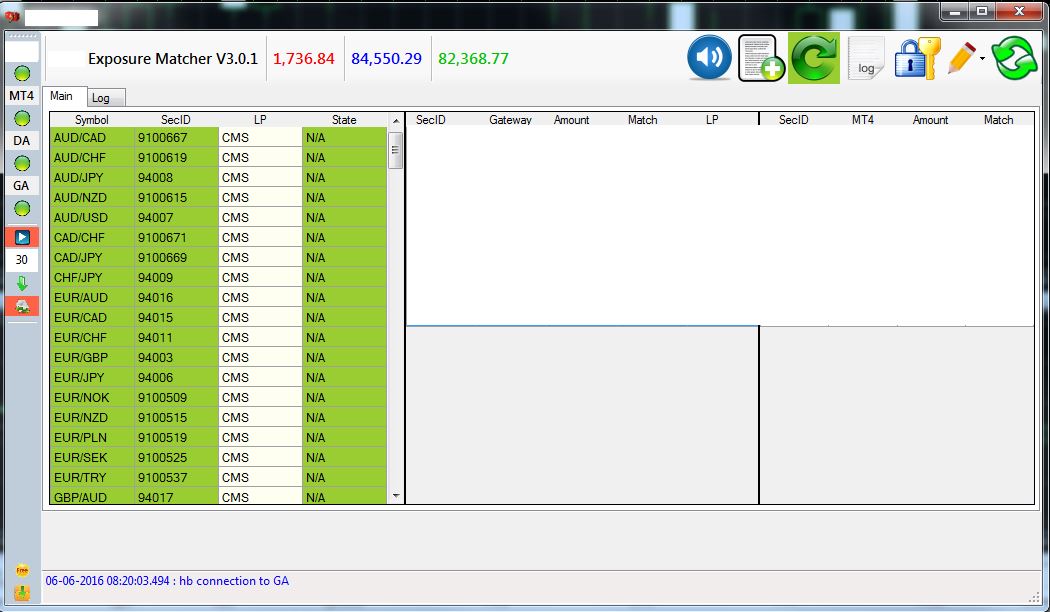Click the green double-arrow sync icon
The image size is (1050, 612).
coord(1014,58)
